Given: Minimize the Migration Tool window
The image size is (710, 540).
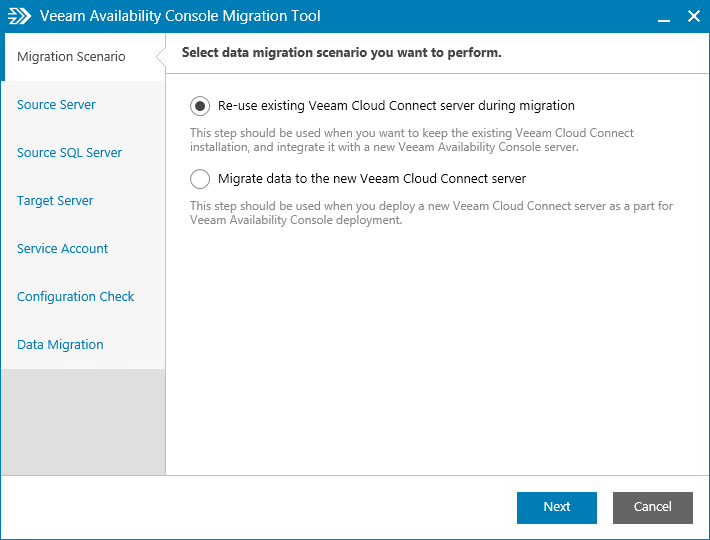Looking at the screenshot, I should tap(664, 17).
